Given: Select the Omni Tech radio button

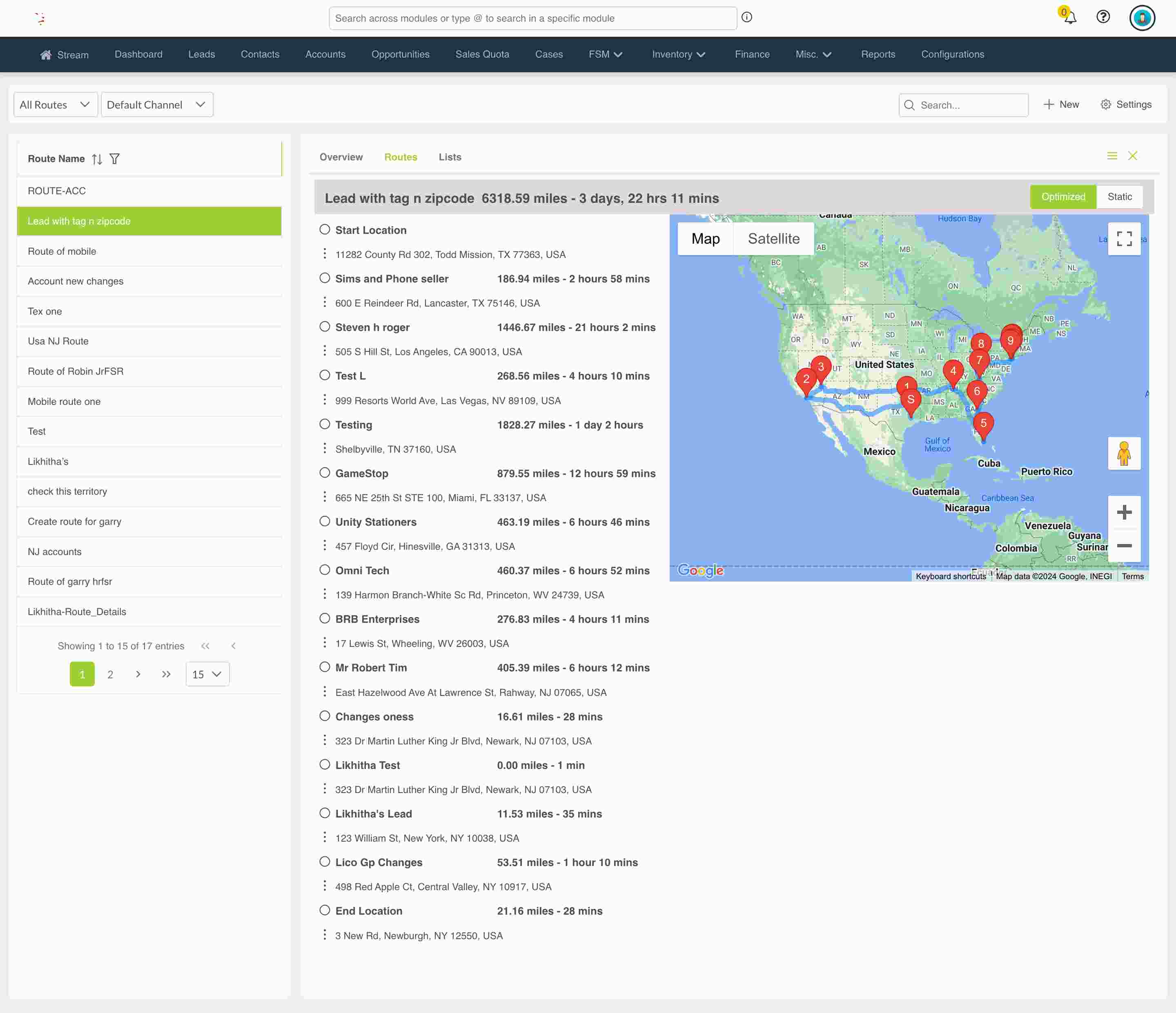Looking at the screenshot, I should 325,570.
